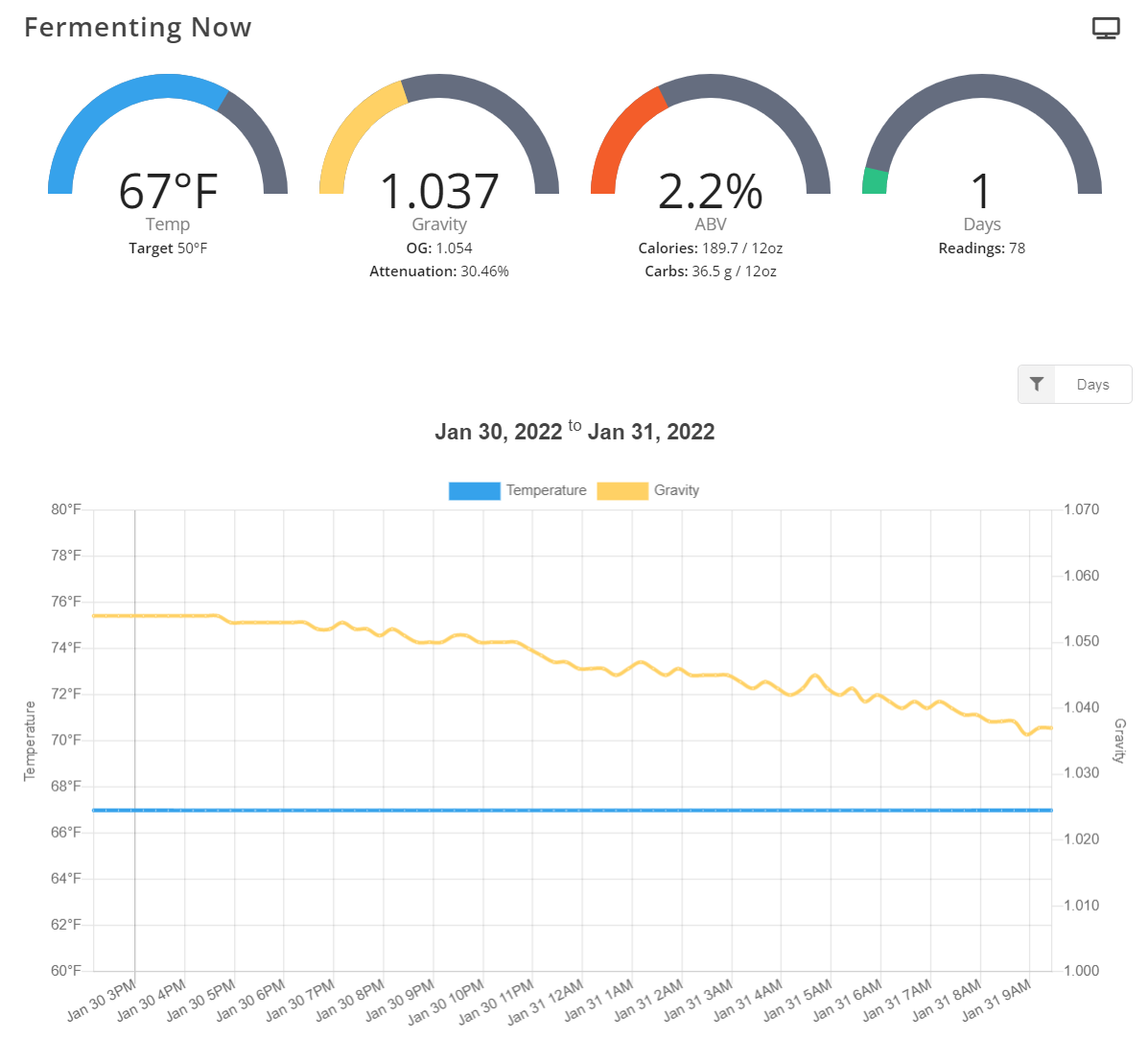This screenshot has height=1040, width=1148.
Task: Click the Jan 30 3PM axis label
Action: pyautogui.click(x=102, y=1000)
